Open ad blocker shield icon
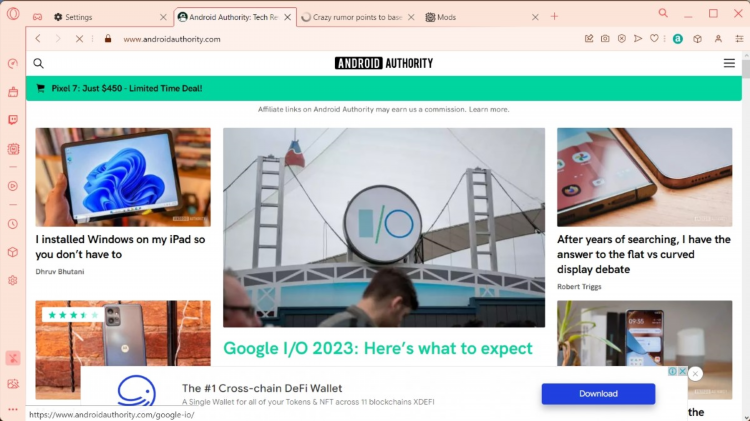Viewport: 750px width, 421px height. [621, 39]
